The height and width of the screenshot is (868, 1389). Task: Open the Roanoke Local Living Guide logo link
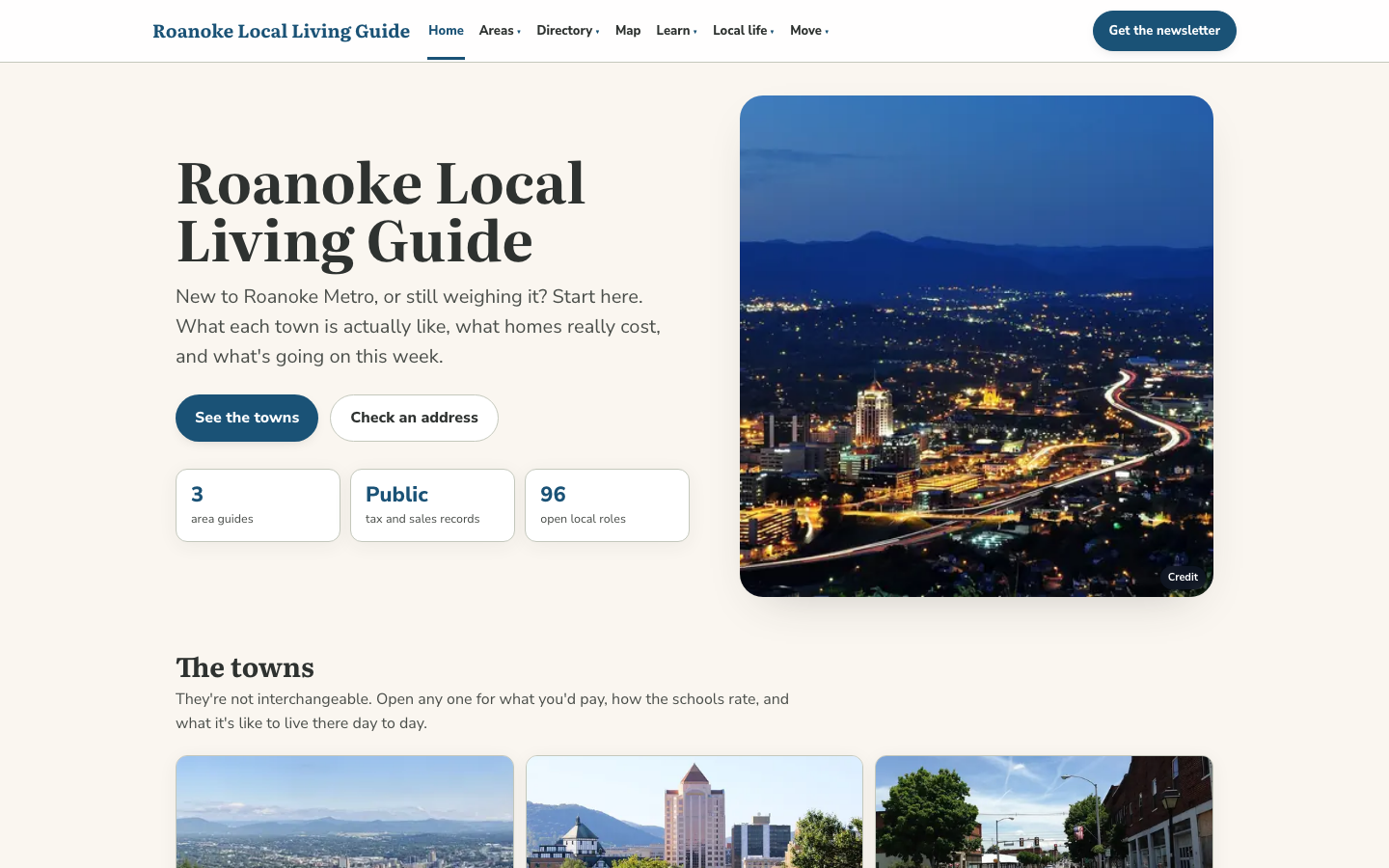pyautogui.click(x=281, y=31)
